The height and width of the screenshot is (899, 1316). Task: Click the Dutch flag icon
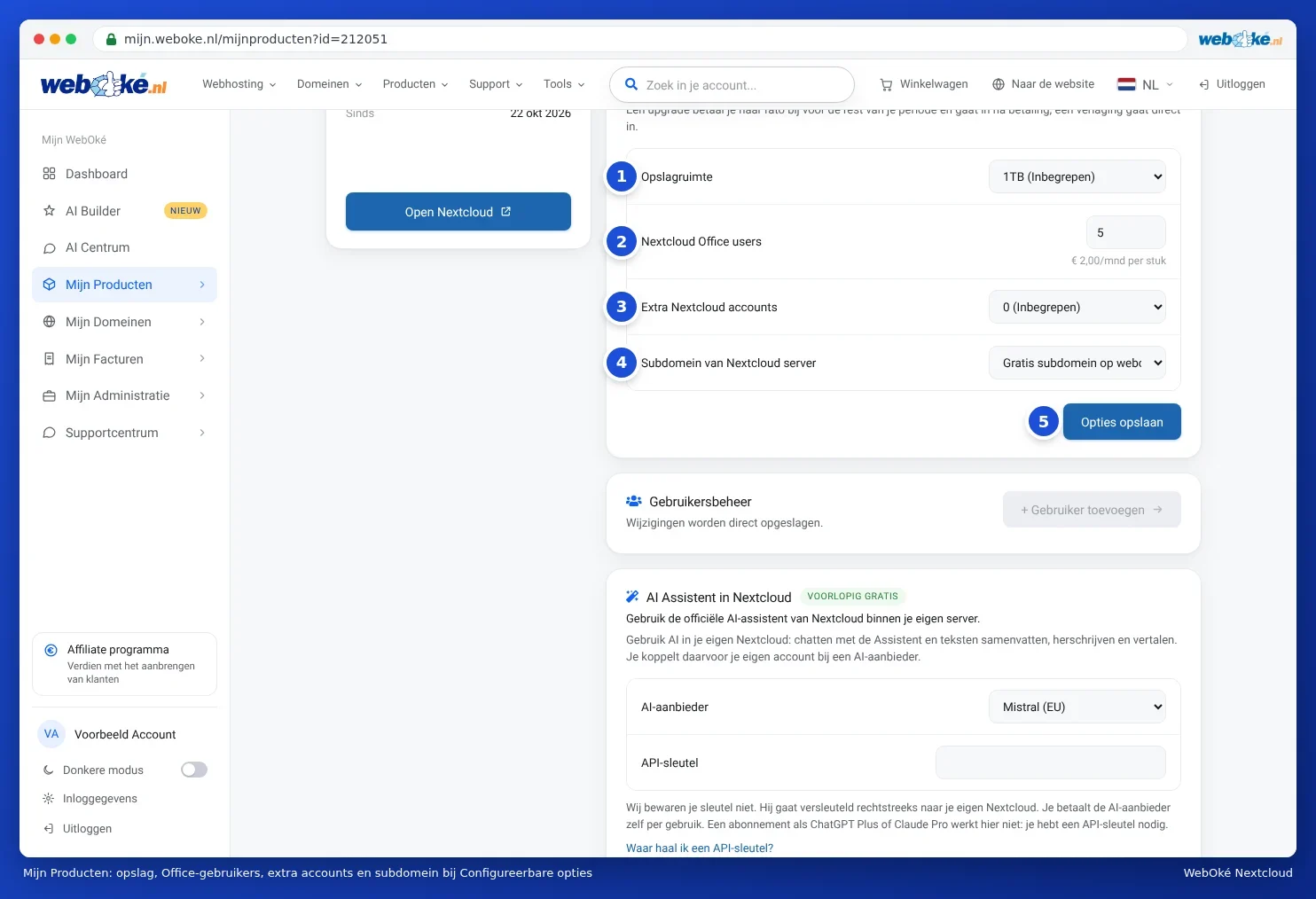point(1126,84)
